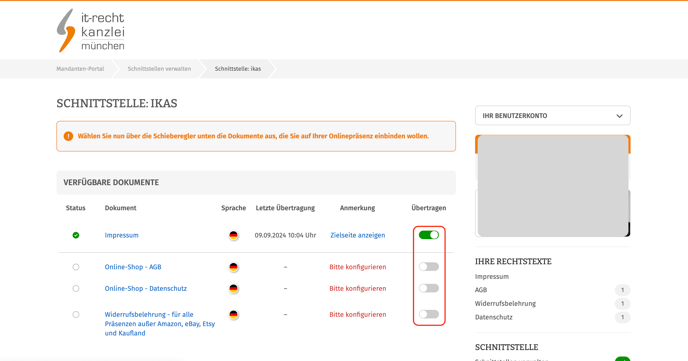
Task: Click the green status checkmark for Impressum
Action: (76, 235)
